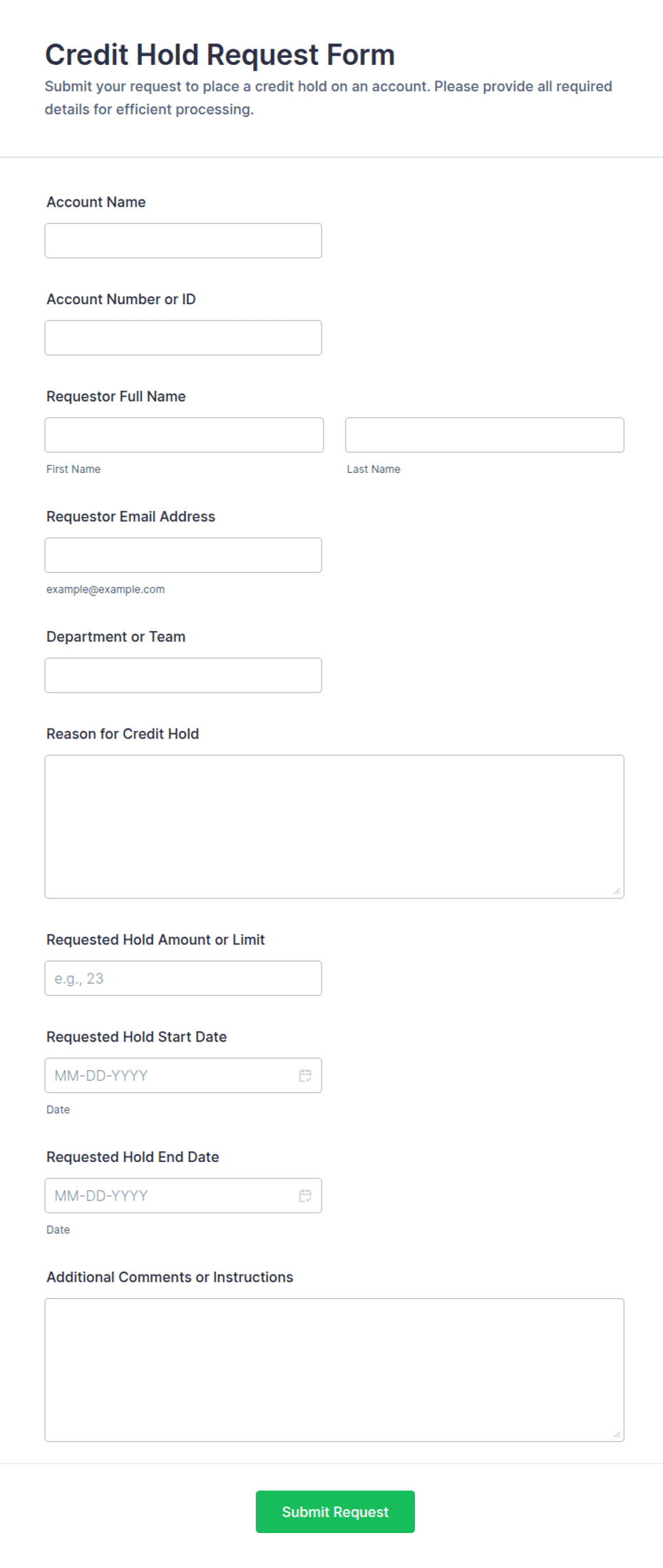Click the Credit Hold Request Form heading
Screen dimensions: 663x1568
[x=220, y=55]
